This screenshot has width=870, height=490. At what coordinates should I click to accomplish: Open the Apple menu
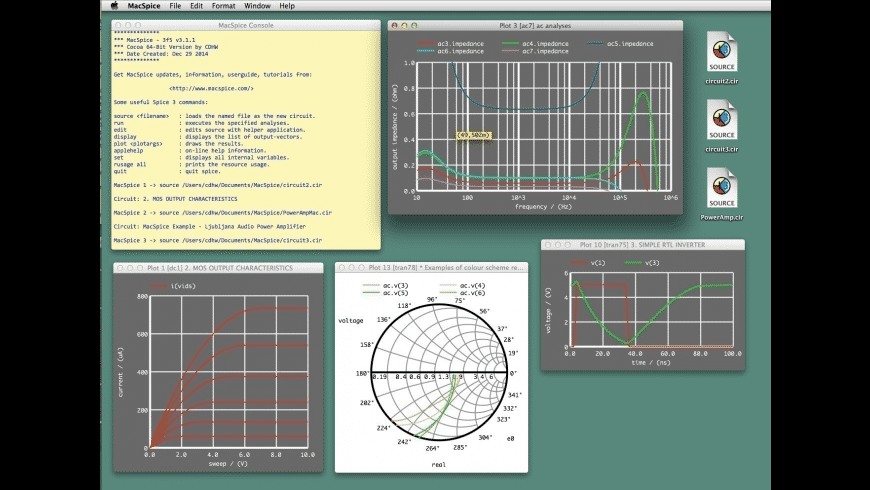(x=114, y=6)
